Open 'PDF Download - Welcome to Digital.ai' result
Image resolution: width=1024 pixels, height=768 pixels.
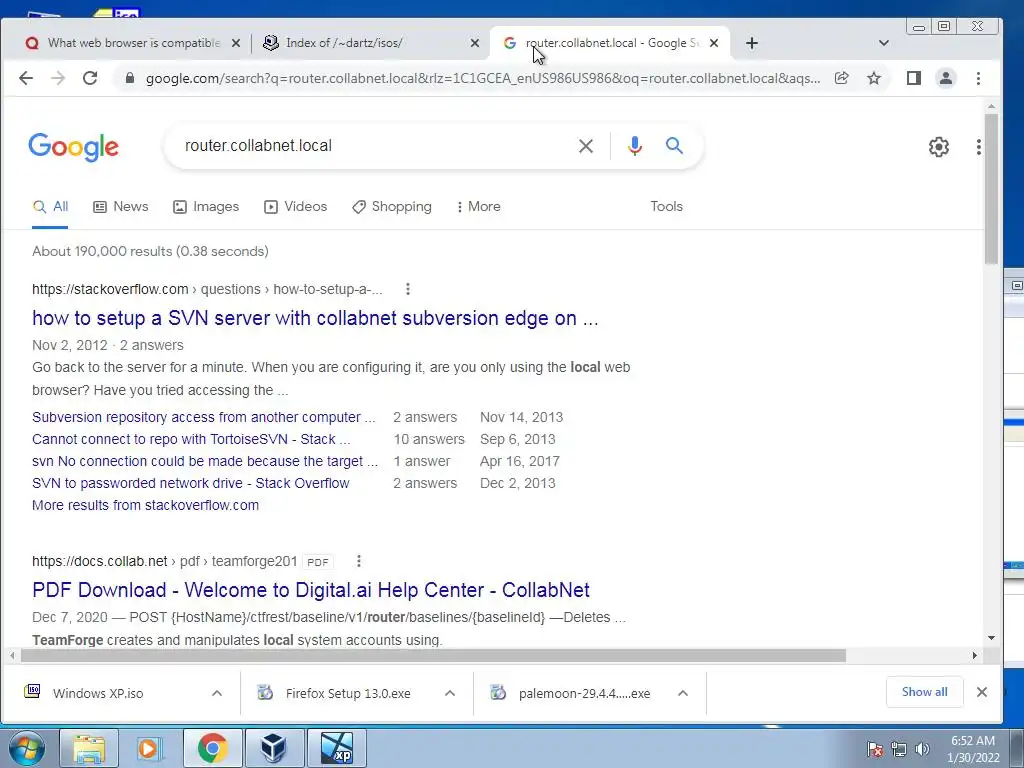click(311, 590)
